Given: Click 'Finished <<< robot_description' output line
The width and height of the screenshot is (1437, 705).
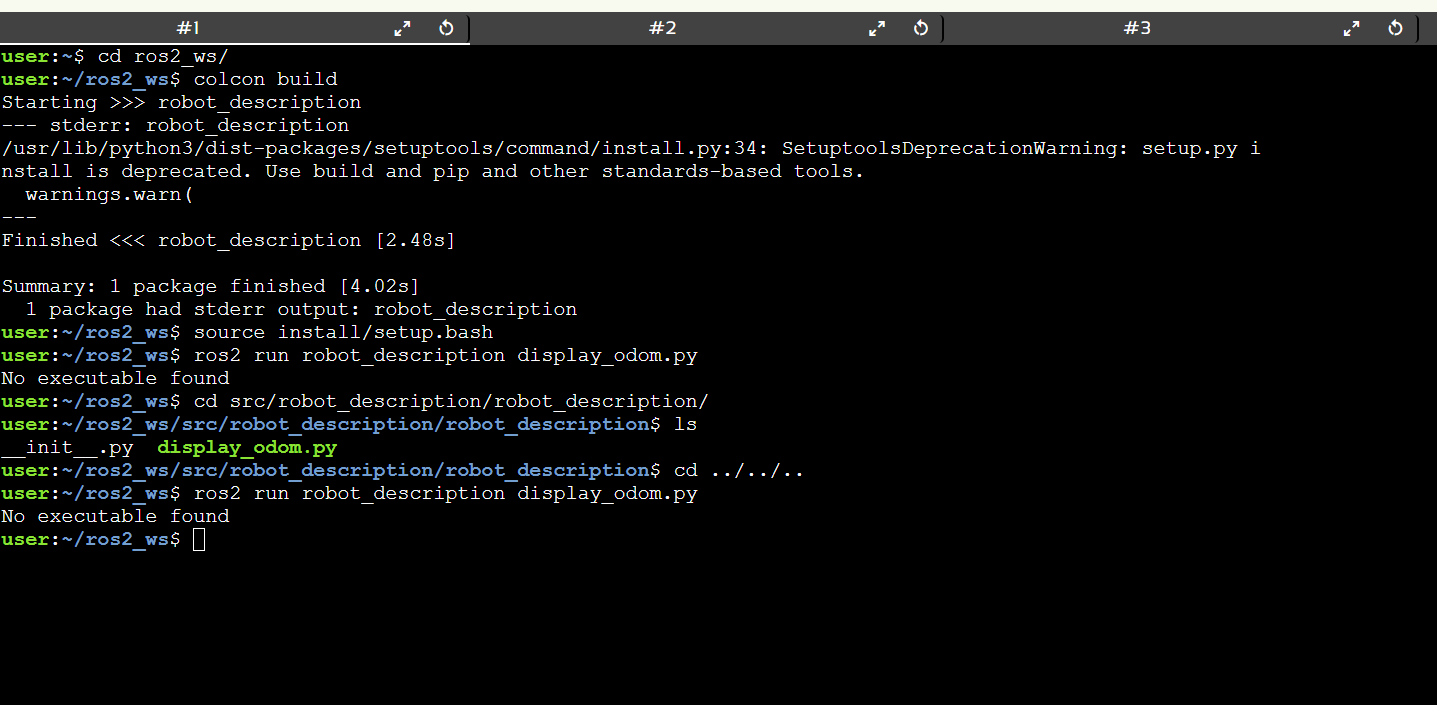Looking at the screenshot, I should 228,240.
